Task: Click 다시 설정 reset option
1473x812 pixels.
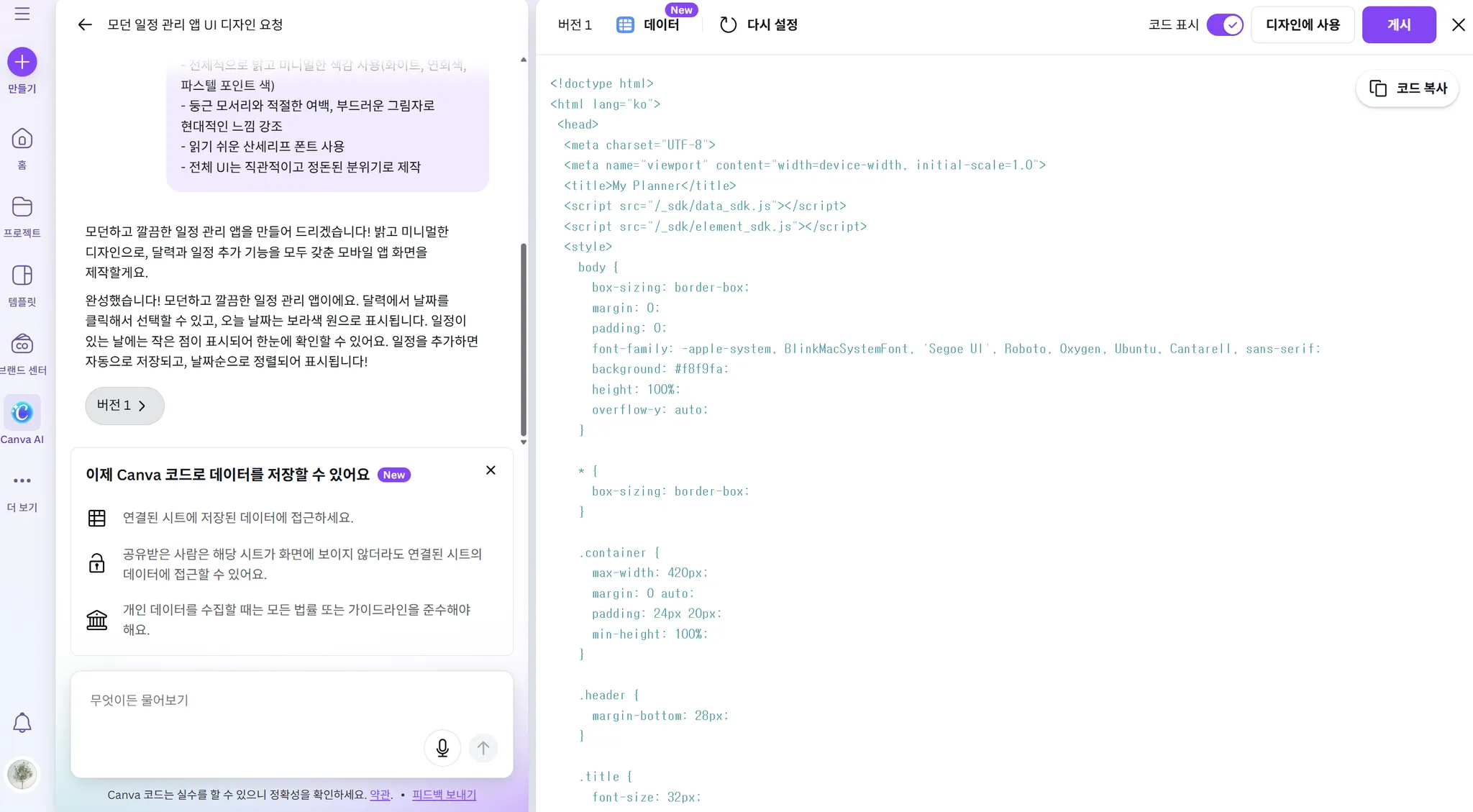Action: pos(759,24)
